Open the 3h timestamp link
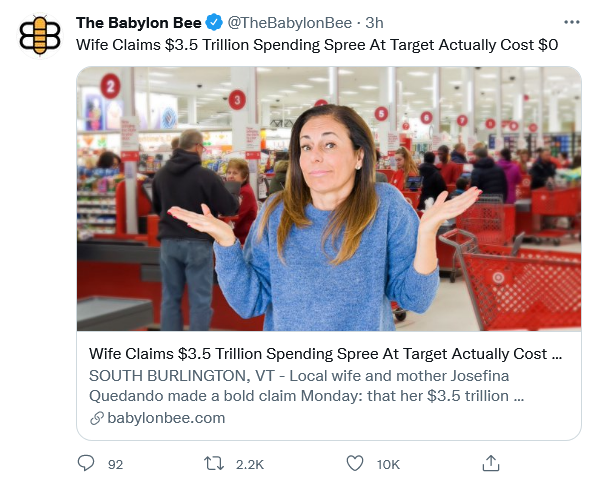This screenshot has width=598, height=484. (374, 23)
